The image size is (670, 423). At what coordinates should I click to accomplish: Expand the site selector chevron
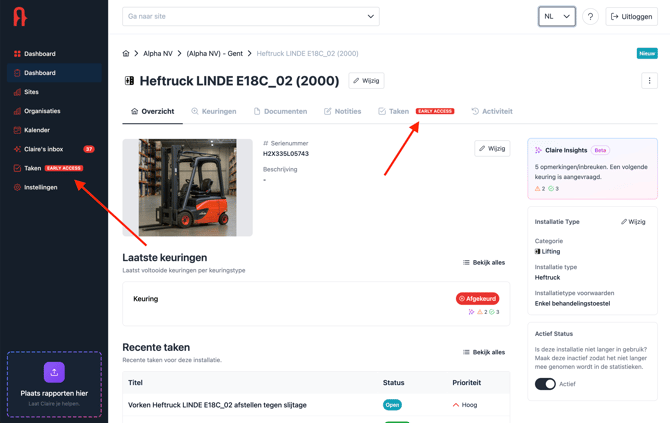tap(370, 17)
